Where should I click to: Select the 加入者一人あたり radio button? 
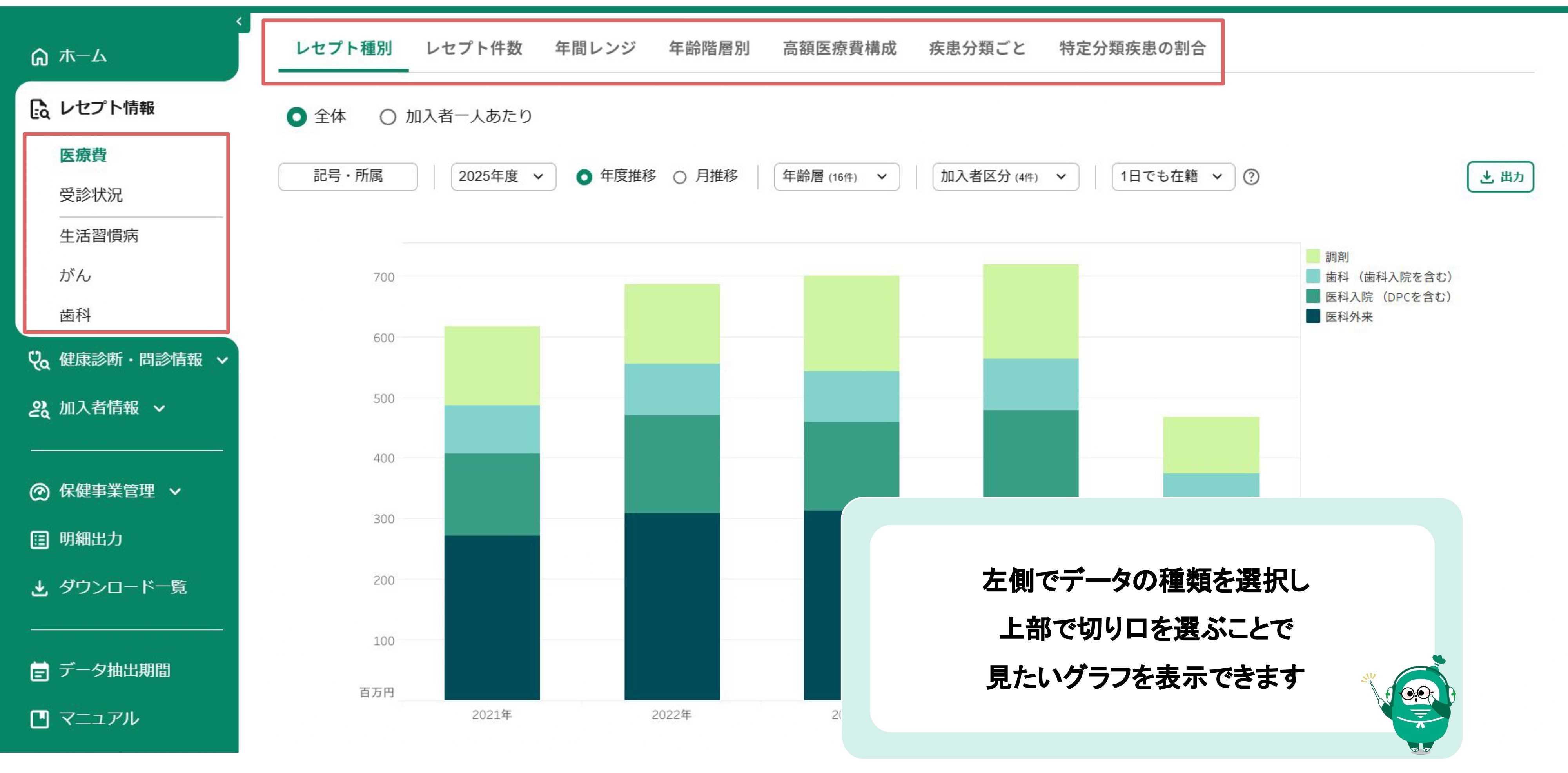pos(388,117)
